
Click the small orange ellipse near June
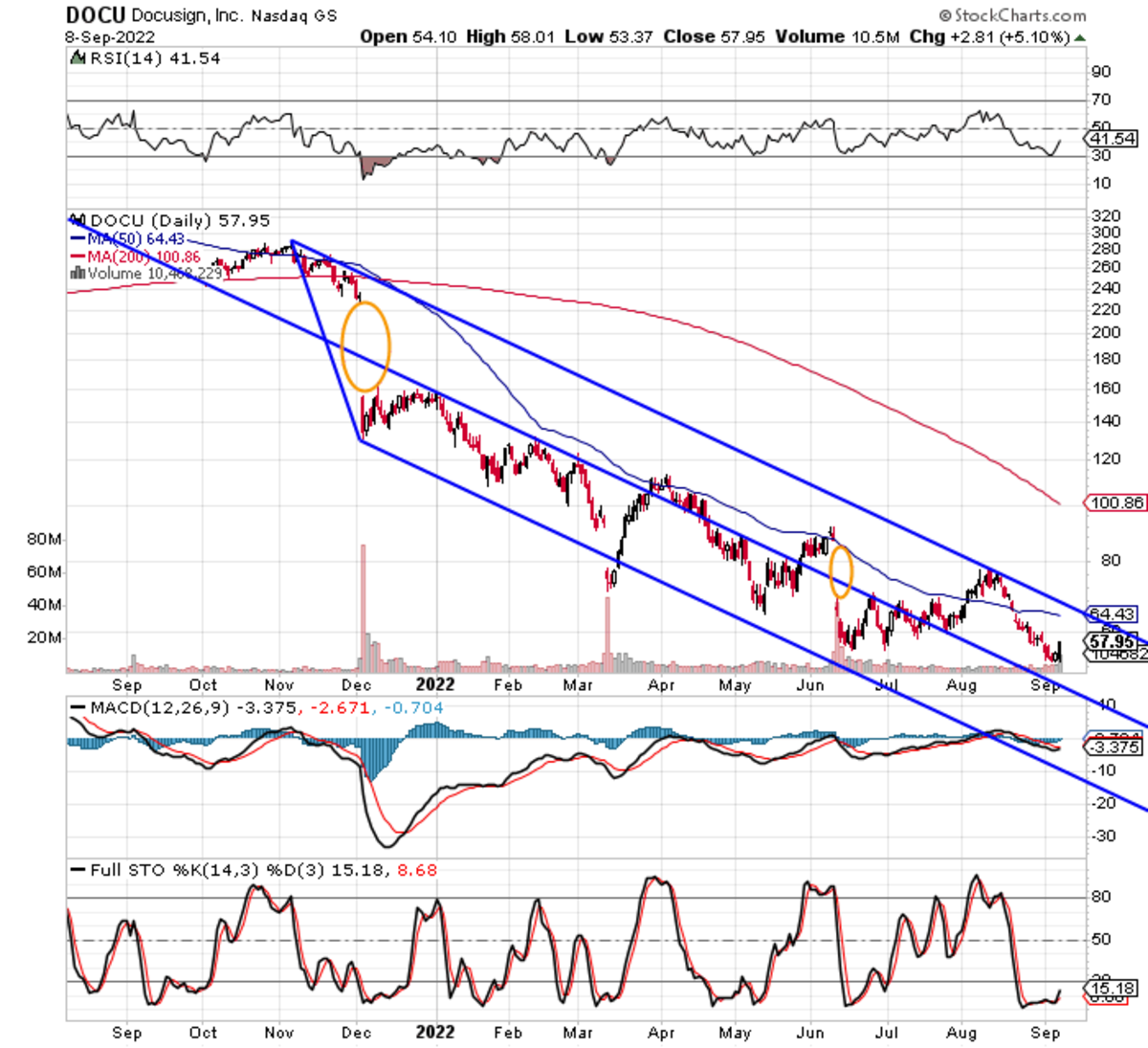pyautogui.click(x=840, y=571)
